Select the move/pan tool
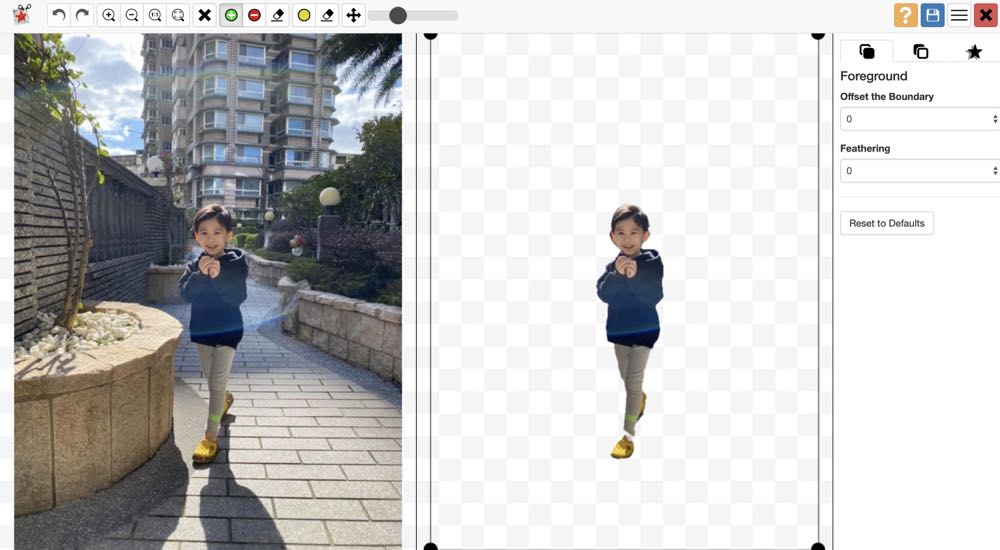The image size is (1000, 550). (x=354, y=15)
